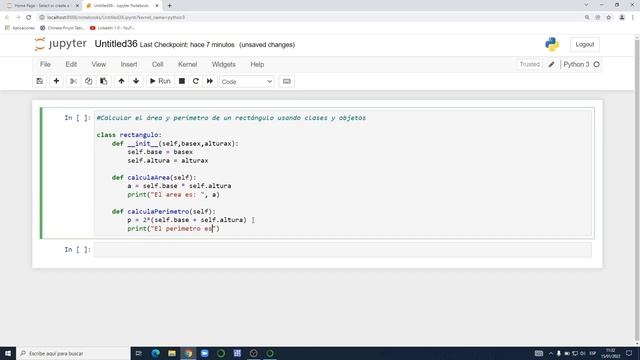Insert a cell below with plus icon
The width and height of the screenshot is (640, 360).
[56, 81]
